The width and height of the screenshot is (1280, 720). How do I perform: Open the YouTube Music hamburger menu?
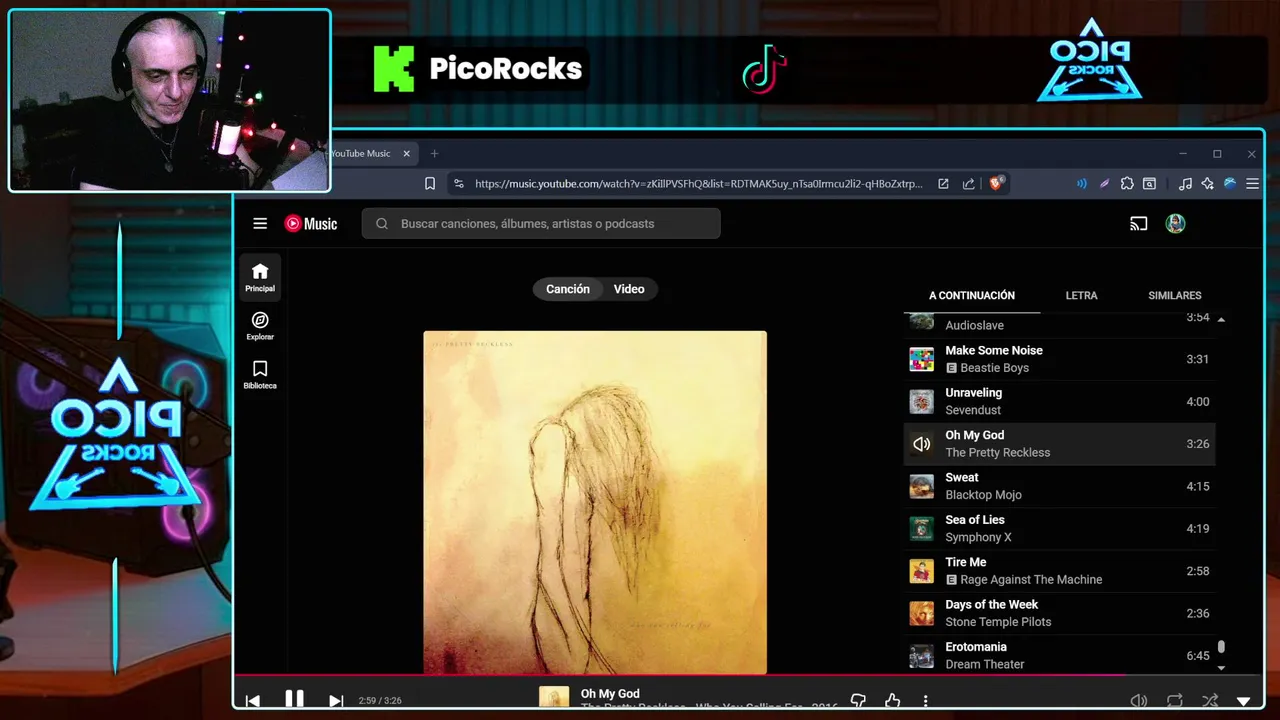260,224
